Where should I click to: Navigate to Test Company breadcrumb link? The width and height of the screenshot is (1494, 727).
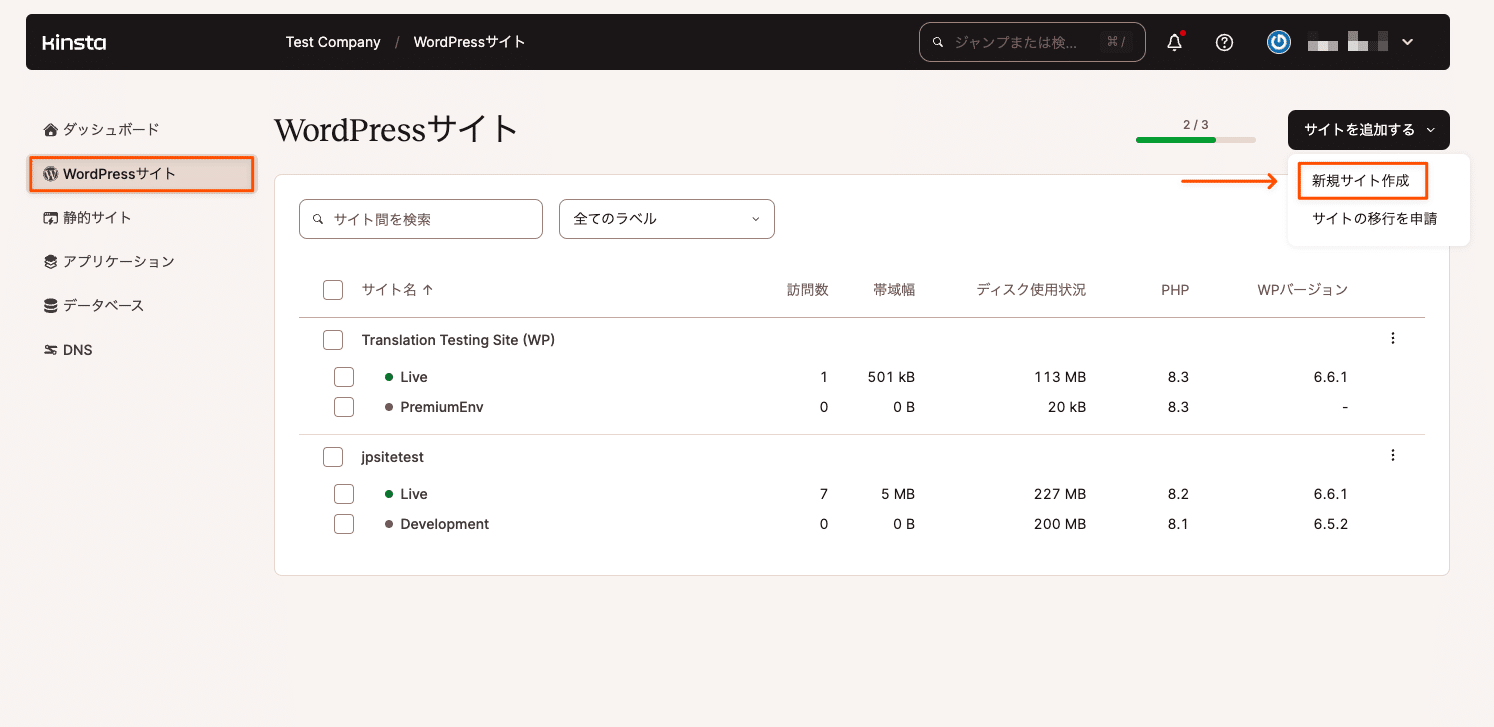(332, 42)
